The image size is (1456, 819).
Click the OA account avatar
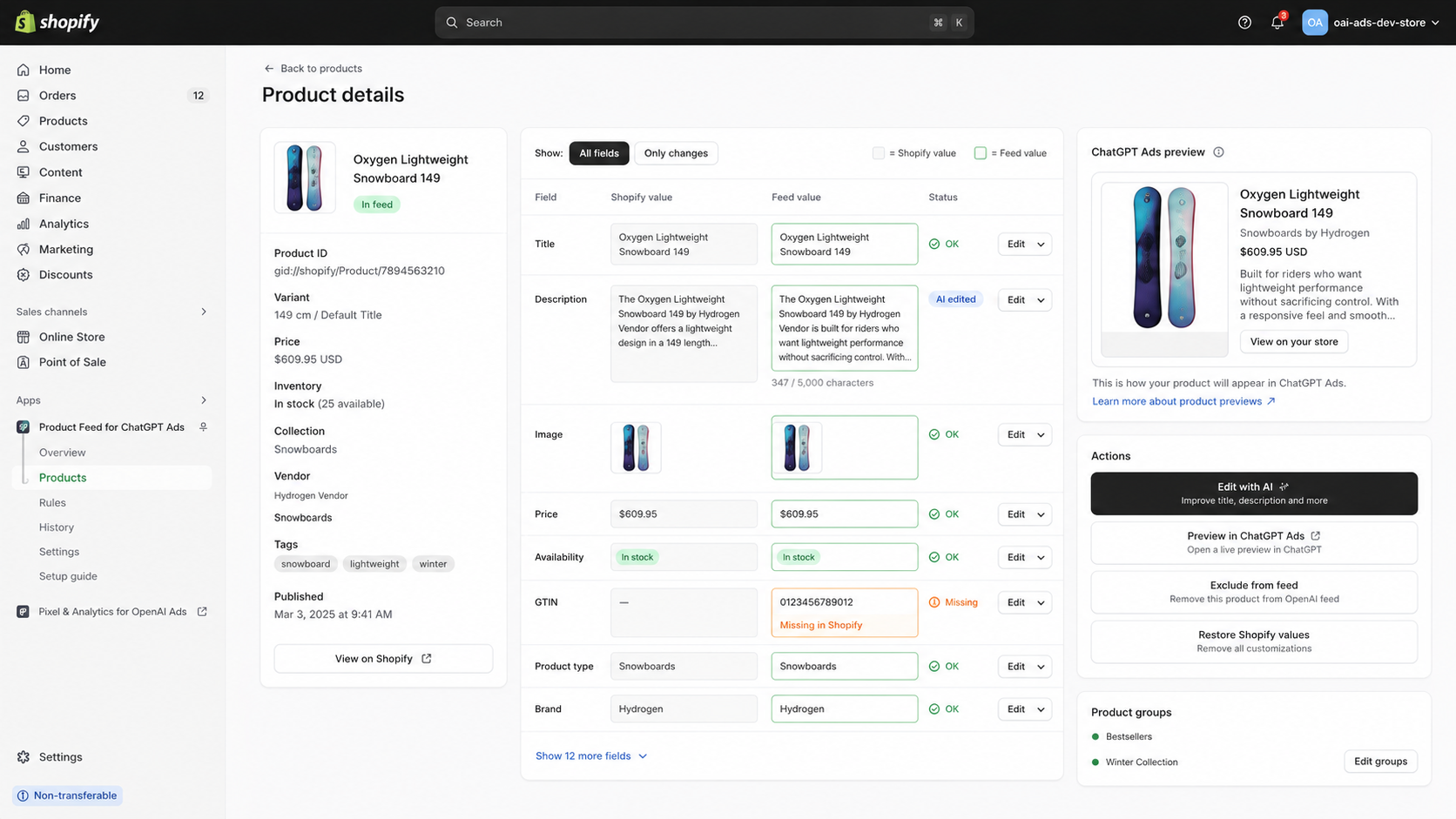[x=1314, y=23]
